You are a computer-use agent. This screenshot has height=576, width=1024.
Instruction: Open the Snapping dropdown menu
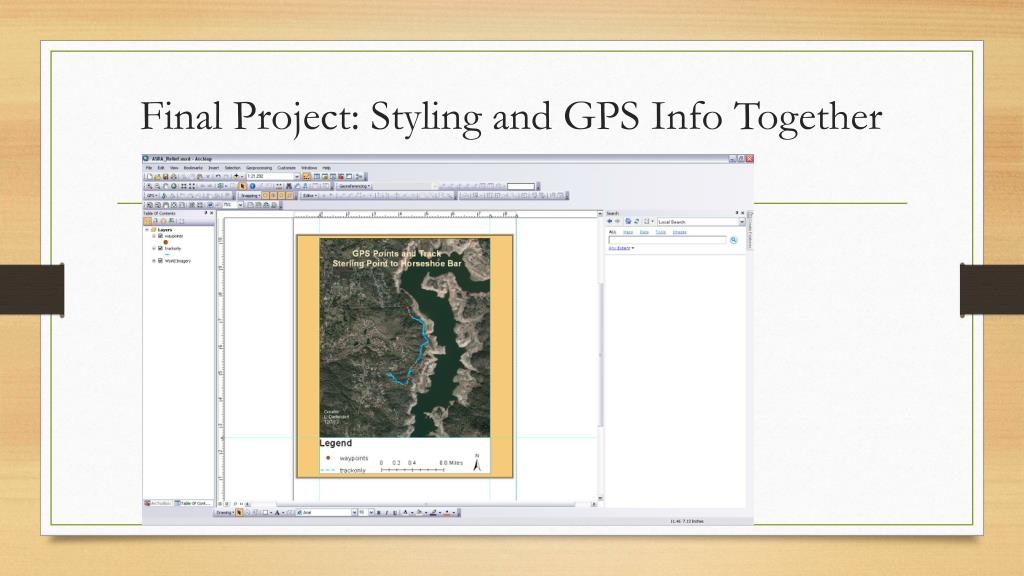click(250, 195)
